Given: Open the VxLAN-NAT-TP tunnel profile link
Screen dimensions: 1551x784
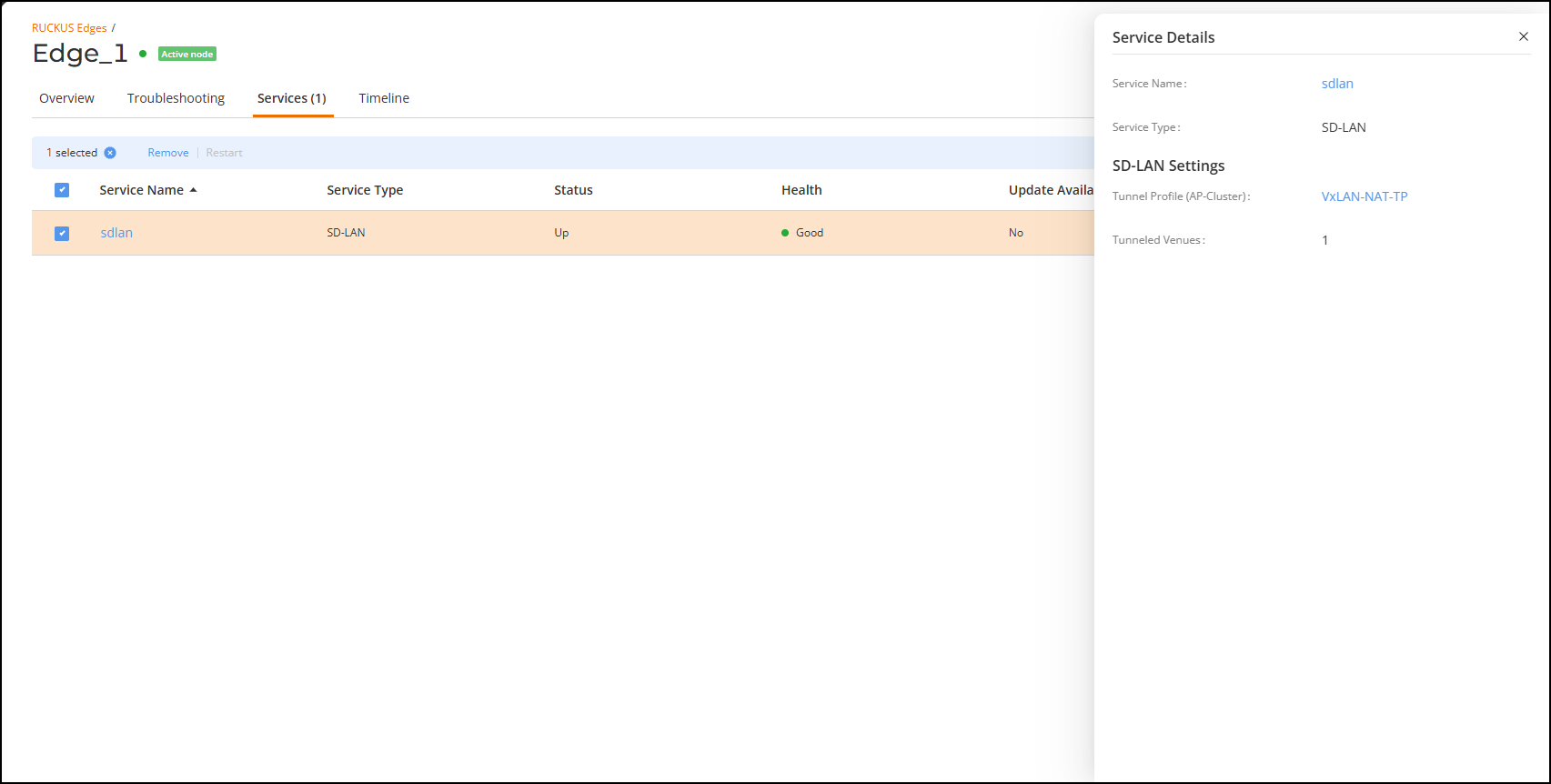Looking at the screenshot, I should [x=1365, y=196].
